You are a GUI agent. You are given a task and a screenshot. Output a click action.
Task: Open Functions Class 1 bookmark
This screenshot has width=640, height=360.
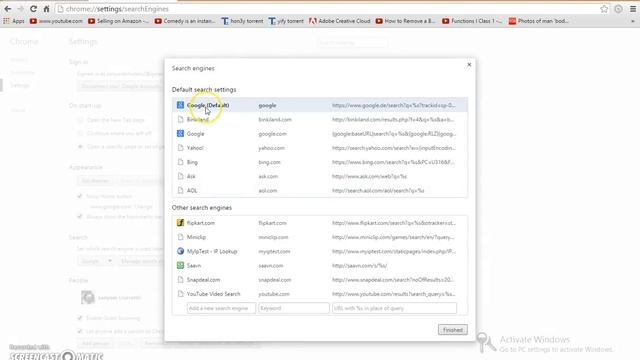472,21
